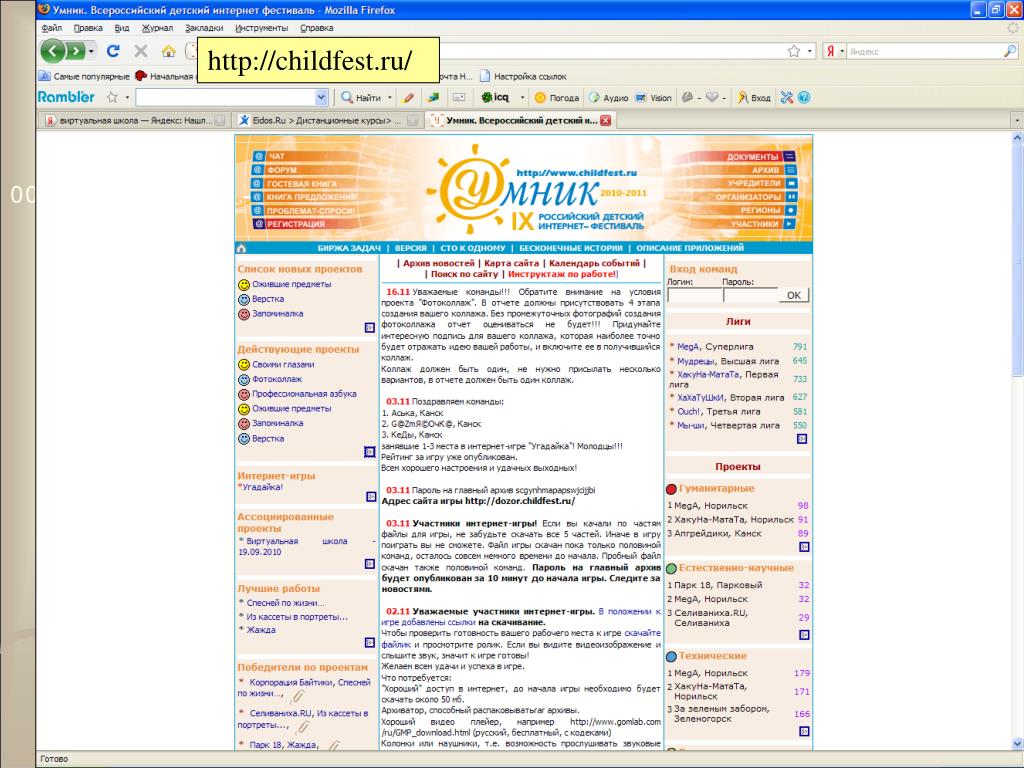Viewport: 1024px width, 768px height.
Task: Click the magnifier in the Yandex search box
Action: 1010,51
